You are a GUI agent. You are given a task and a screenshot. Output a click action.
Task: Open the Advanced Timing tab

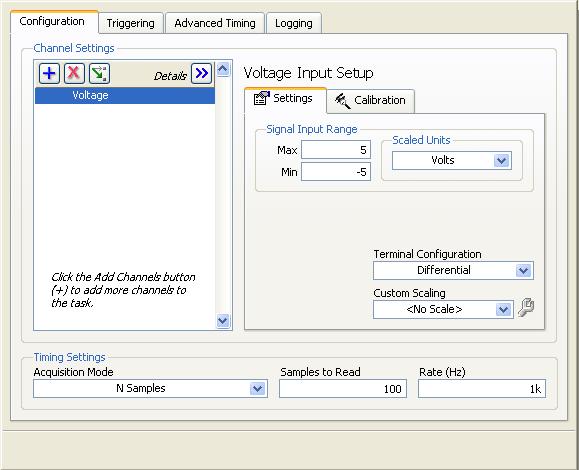click(x=215, y=23)
